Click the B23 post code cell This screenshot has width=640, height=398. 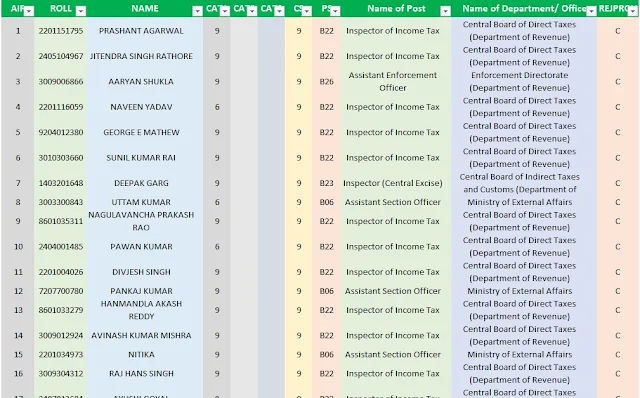click(327, 183)
